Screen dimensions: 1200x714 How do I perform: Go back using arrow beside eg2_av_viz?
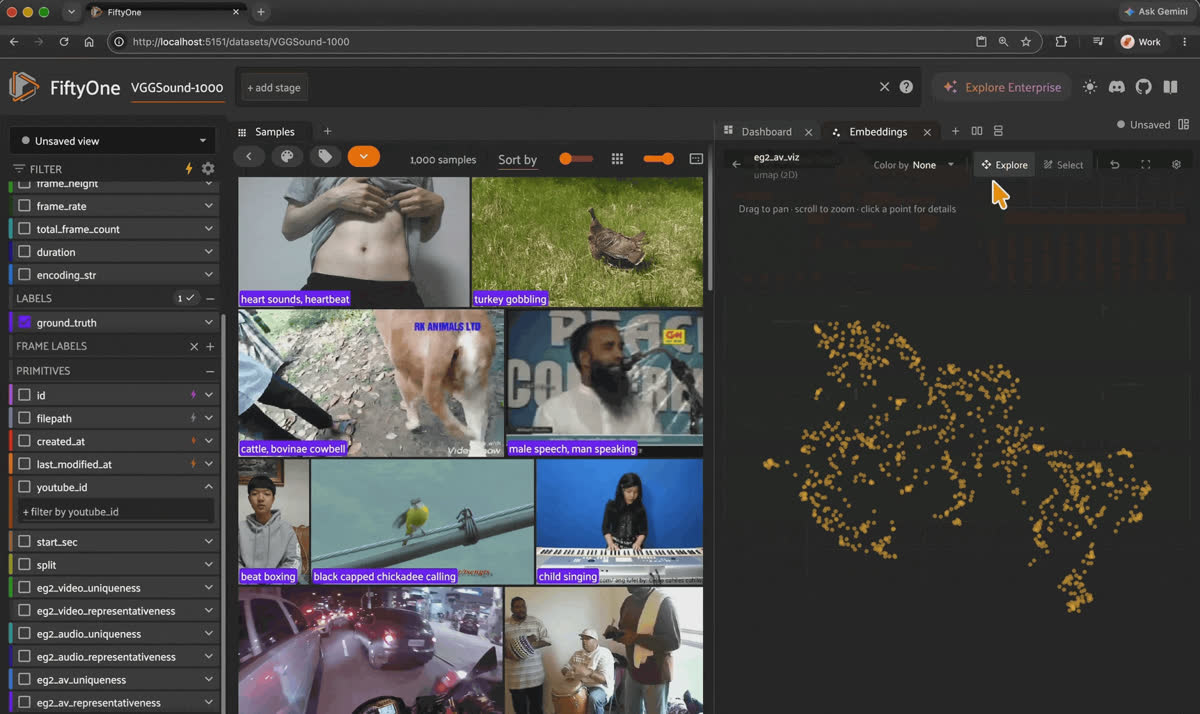[x=737, y=164]
